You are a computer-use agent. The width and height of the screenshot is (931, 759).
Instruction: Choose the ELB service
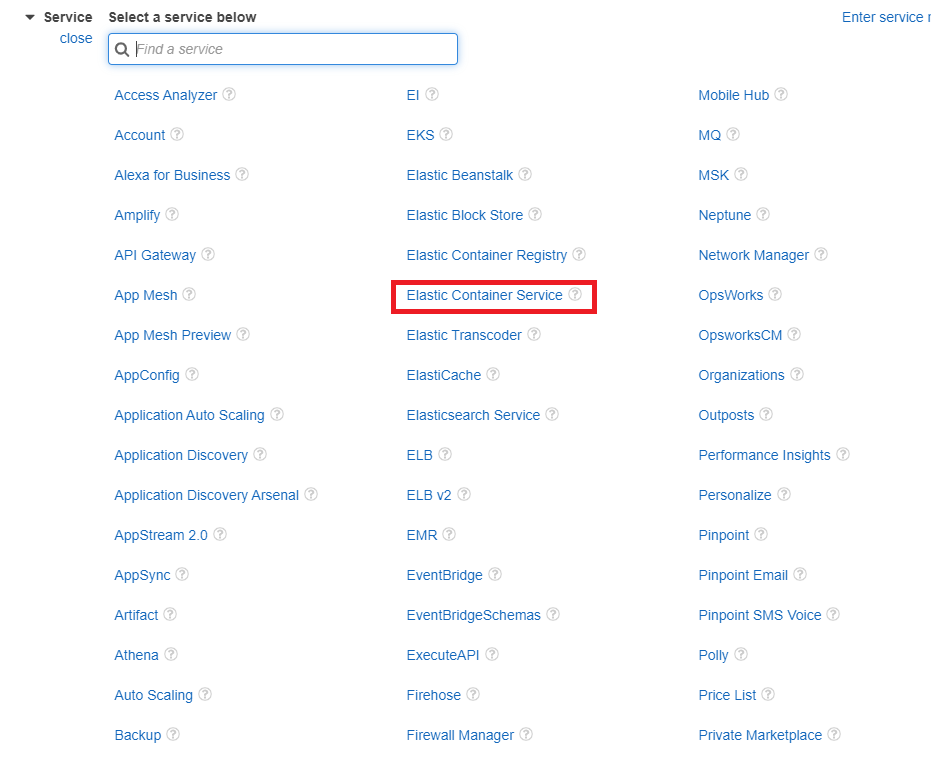(419, 455)
